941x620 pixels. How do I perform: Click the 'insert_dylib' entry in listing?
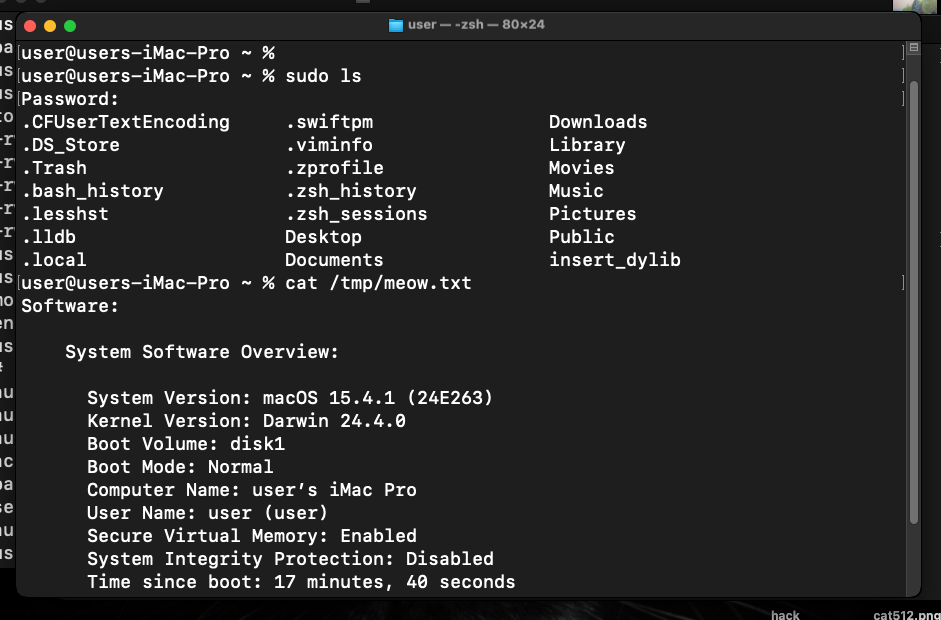614,260
